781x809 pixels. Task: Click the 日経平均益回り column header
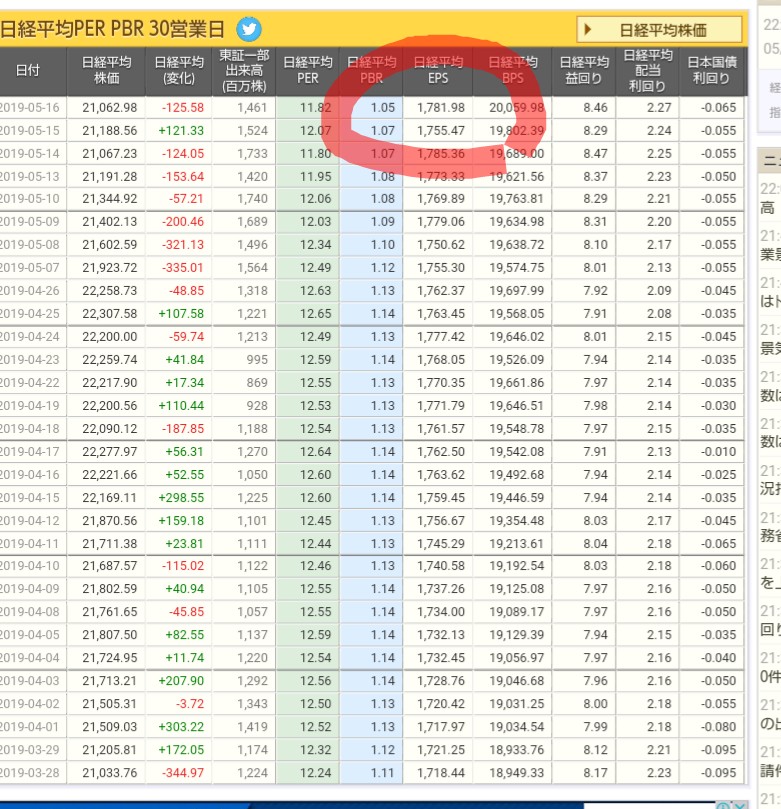[584, 71]
